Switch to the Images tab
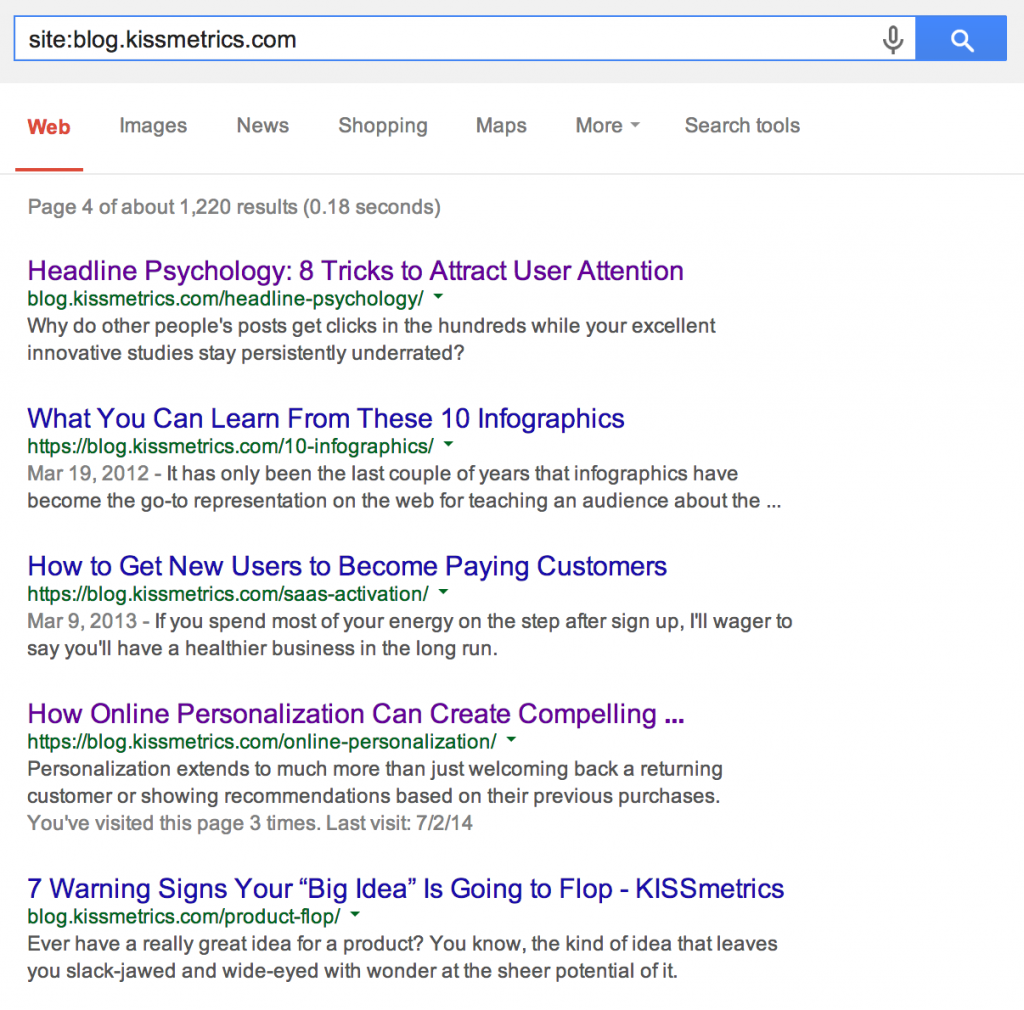This screenshot has height=1010, width=1024. pyautogui.click(x=153, y=125)
